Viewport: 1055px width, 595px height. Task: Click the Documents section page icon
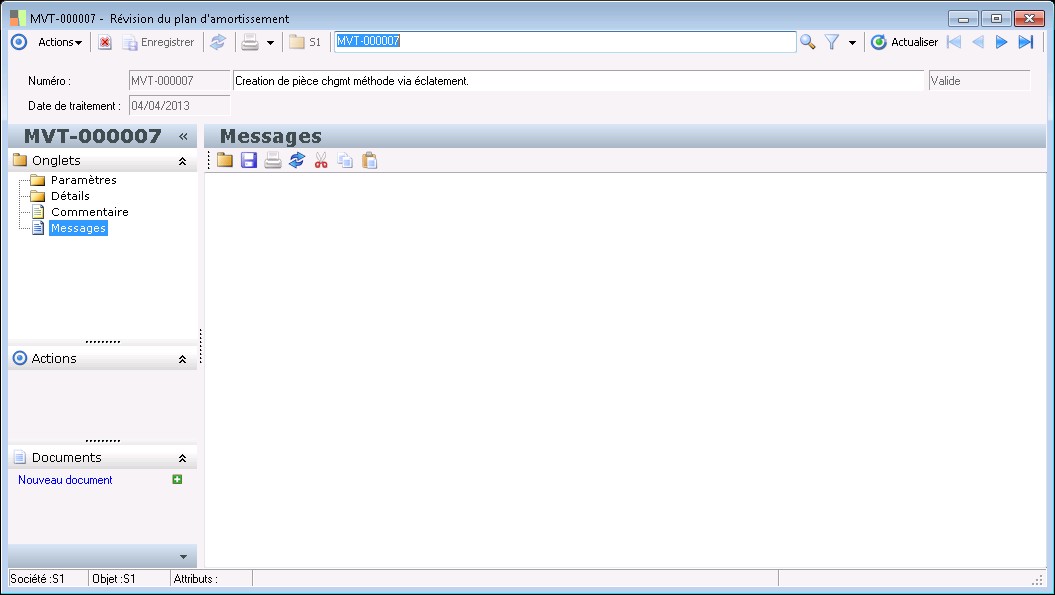(20, 457)
